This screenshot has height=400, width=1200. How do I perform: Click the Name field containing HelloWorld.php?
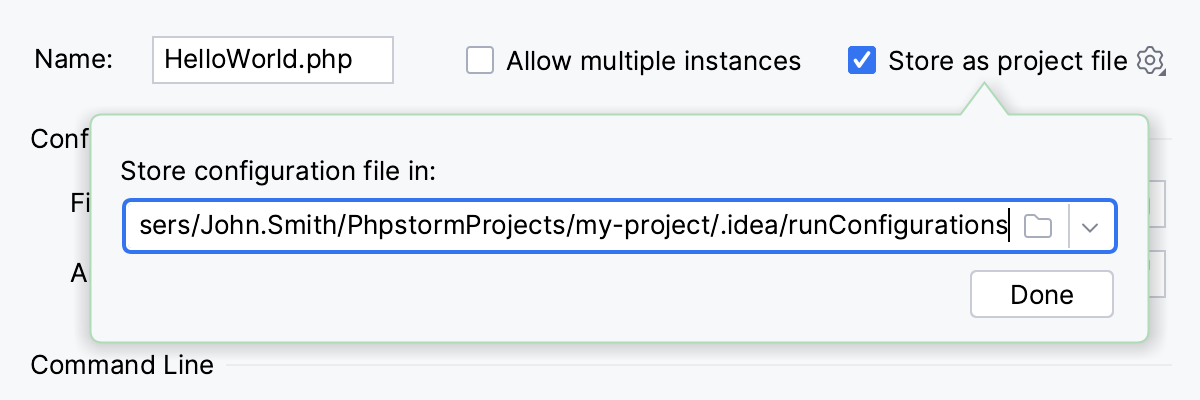[272, 61]
